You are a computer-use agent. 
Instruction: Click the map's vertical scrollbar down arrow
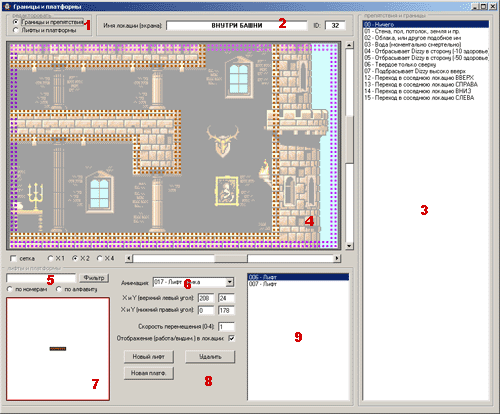pyautogui.click(x=349, y=246)
